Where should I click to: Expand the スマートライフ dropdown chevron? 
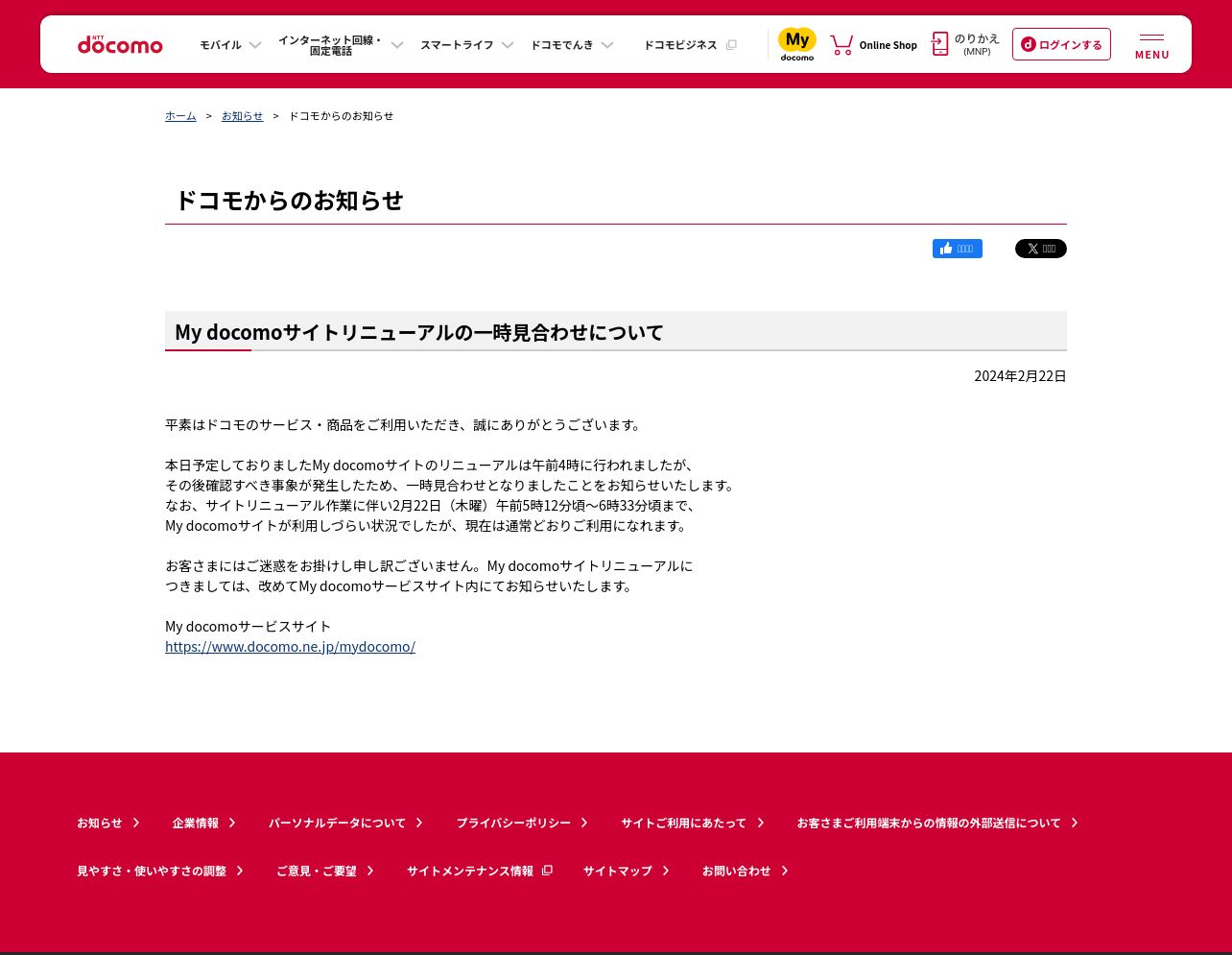[508, 45]
